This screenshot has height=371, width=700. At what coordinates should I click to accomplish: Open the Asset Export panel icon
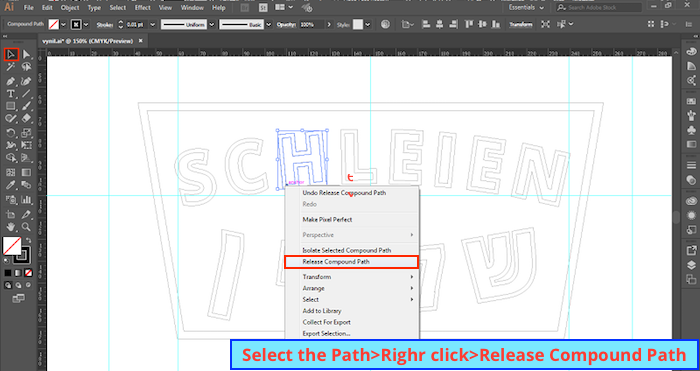691,250
